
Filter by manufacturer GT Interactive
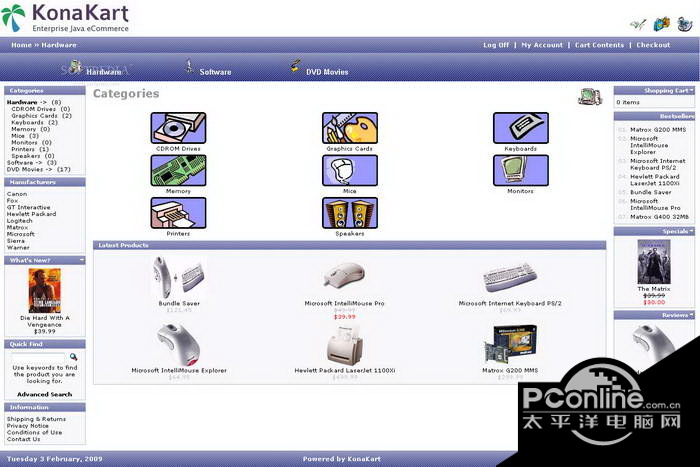(x=29, y=207)
